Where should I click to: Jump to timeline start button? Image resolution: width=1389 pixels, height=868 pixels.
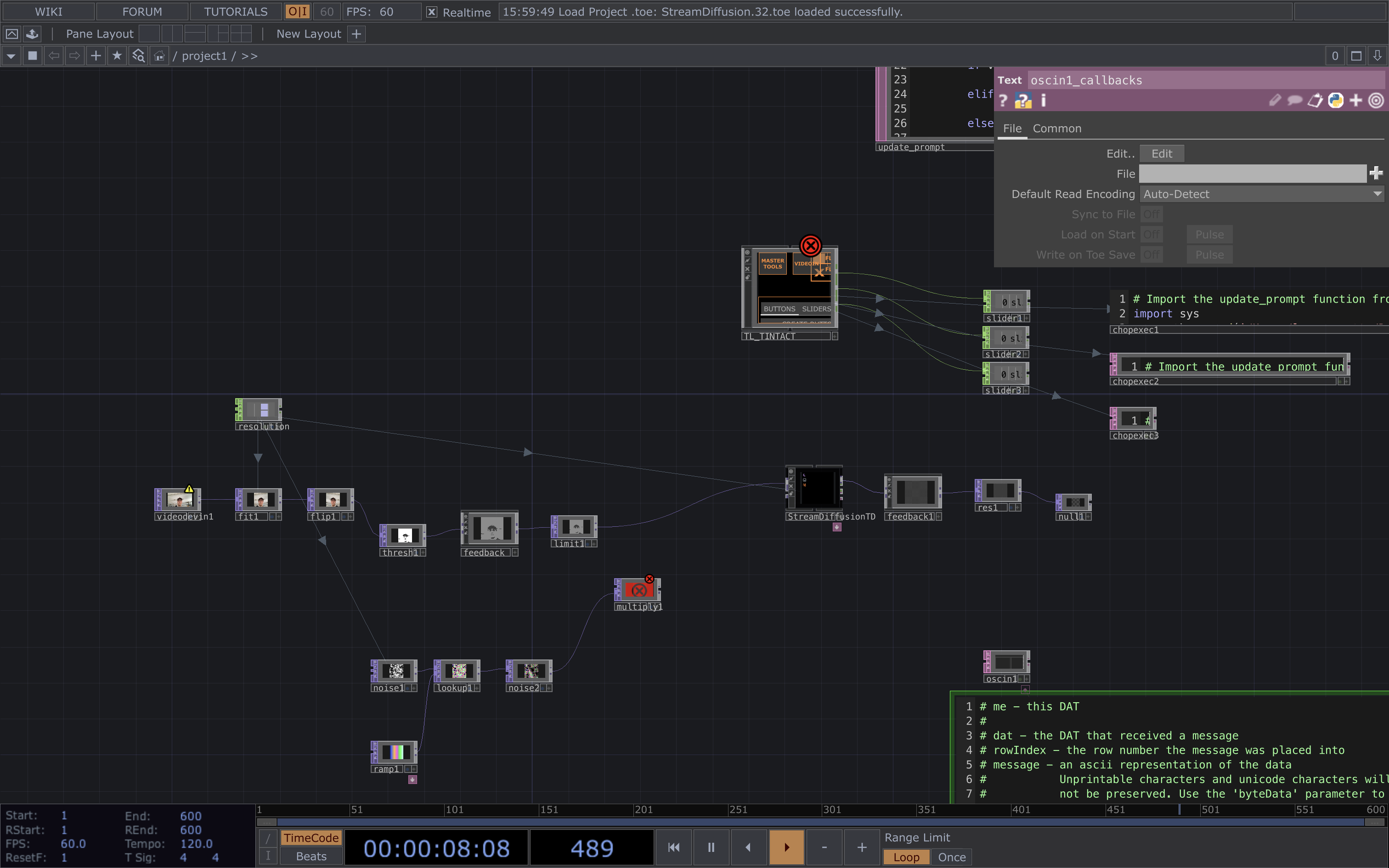point(674,847)
